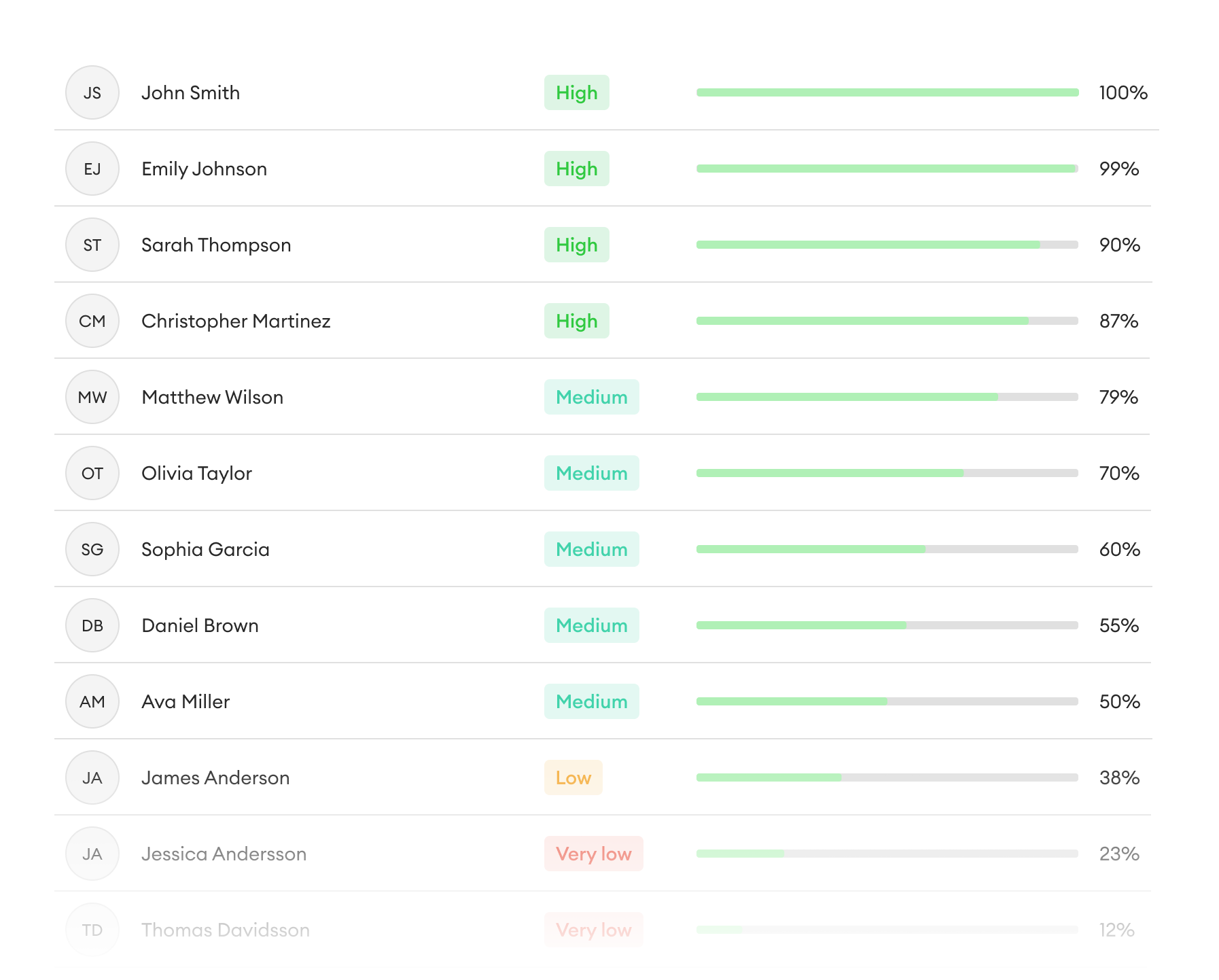Viewport: 1219px width, 980px height.
Task: Click Jessica Andersson's Very low badge
Action: click(x=593, y=854)
